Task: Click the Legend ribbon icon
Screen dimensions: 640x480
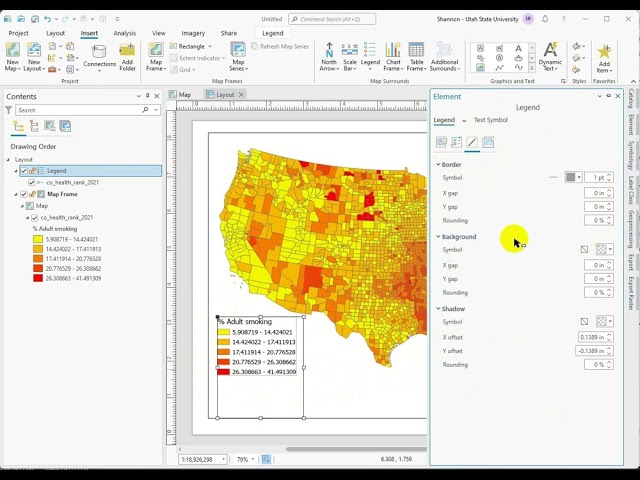Action: click(370, 56)
